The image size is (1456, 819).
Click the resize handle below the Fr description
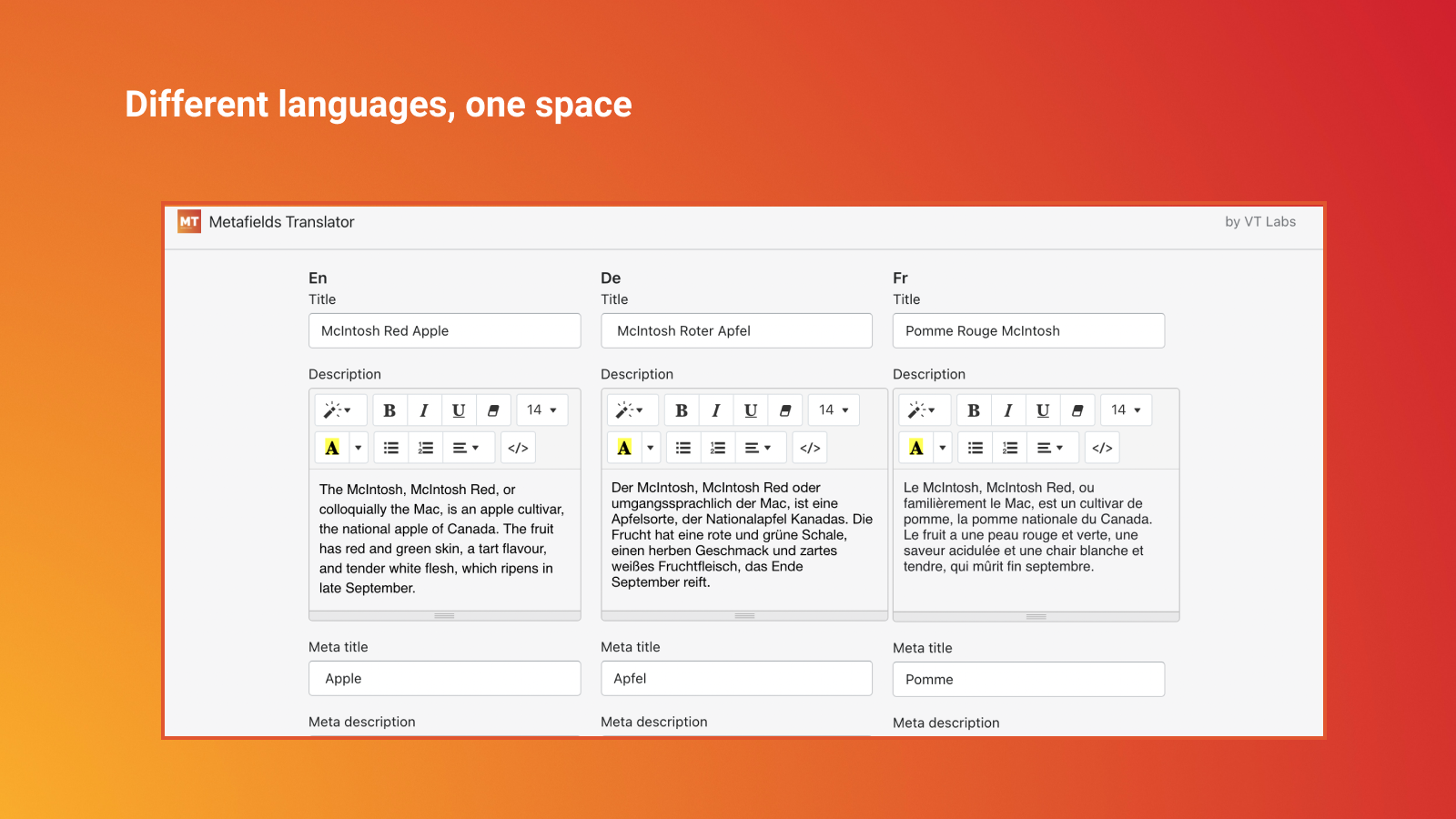pyautogui.click(x=1036, y=616)
